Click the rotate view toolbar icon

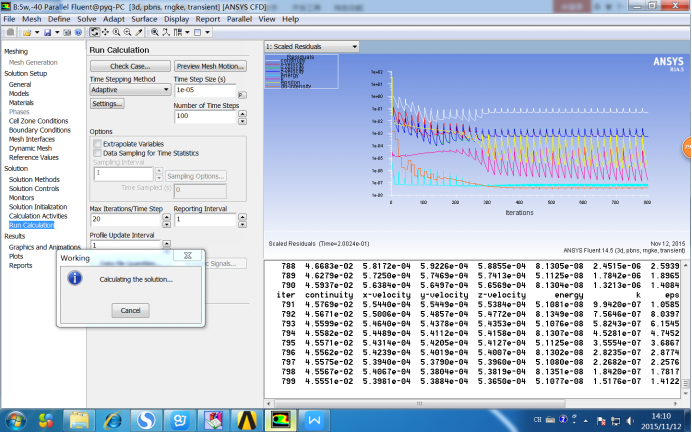[x=94, y=32]
